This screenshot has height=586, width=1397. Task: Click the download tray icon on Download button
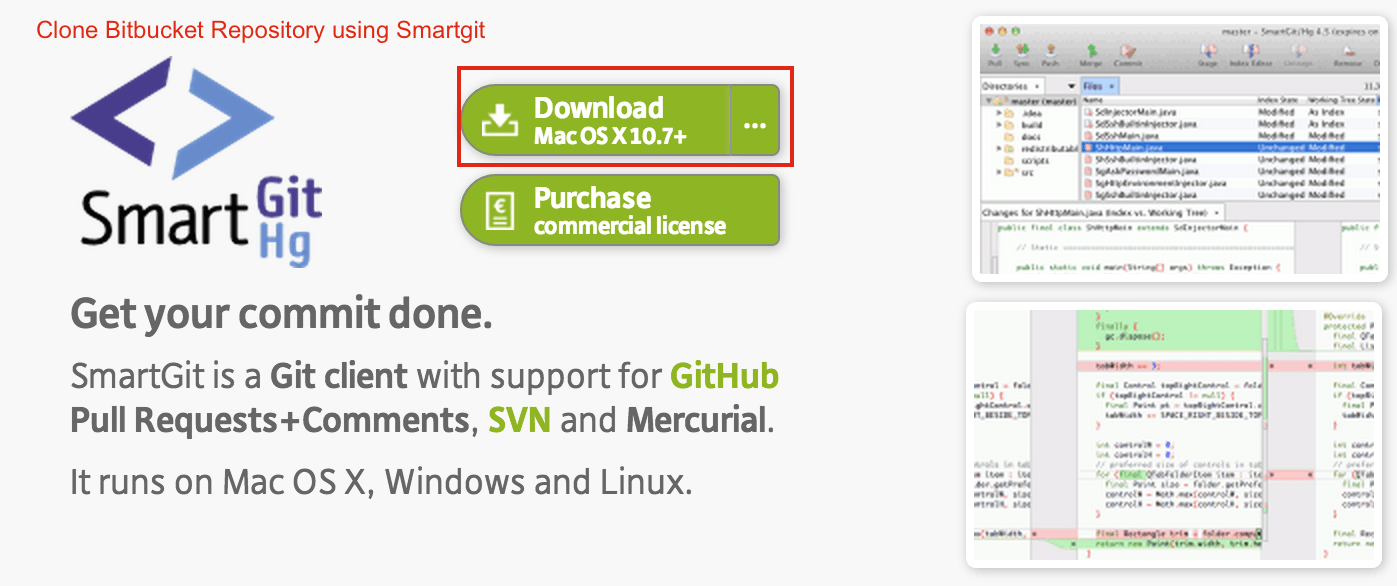(499, 120)
